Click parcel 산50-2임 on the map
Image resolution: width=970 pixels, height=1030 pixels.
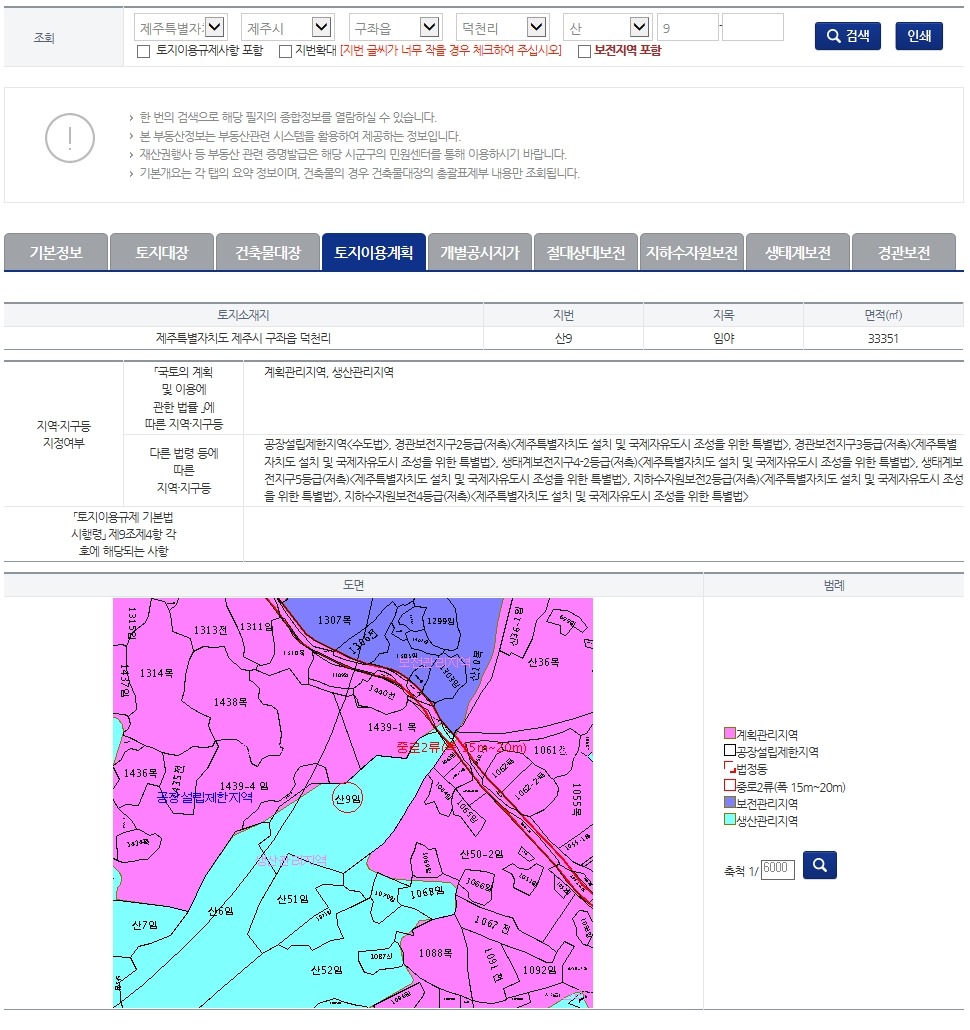(481, 854)
